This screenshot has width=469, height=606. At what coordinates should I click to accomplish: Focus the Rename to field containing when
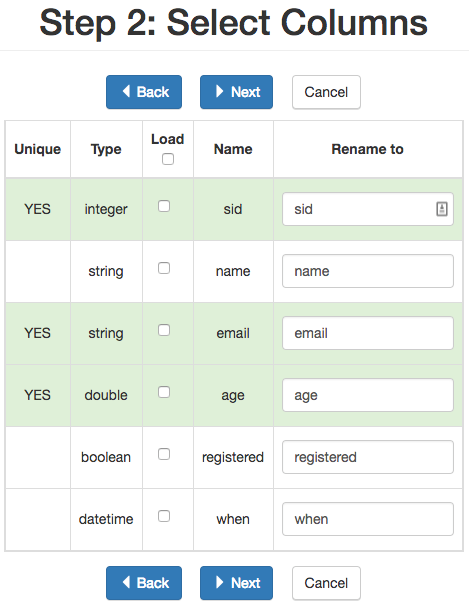[368, 519]
